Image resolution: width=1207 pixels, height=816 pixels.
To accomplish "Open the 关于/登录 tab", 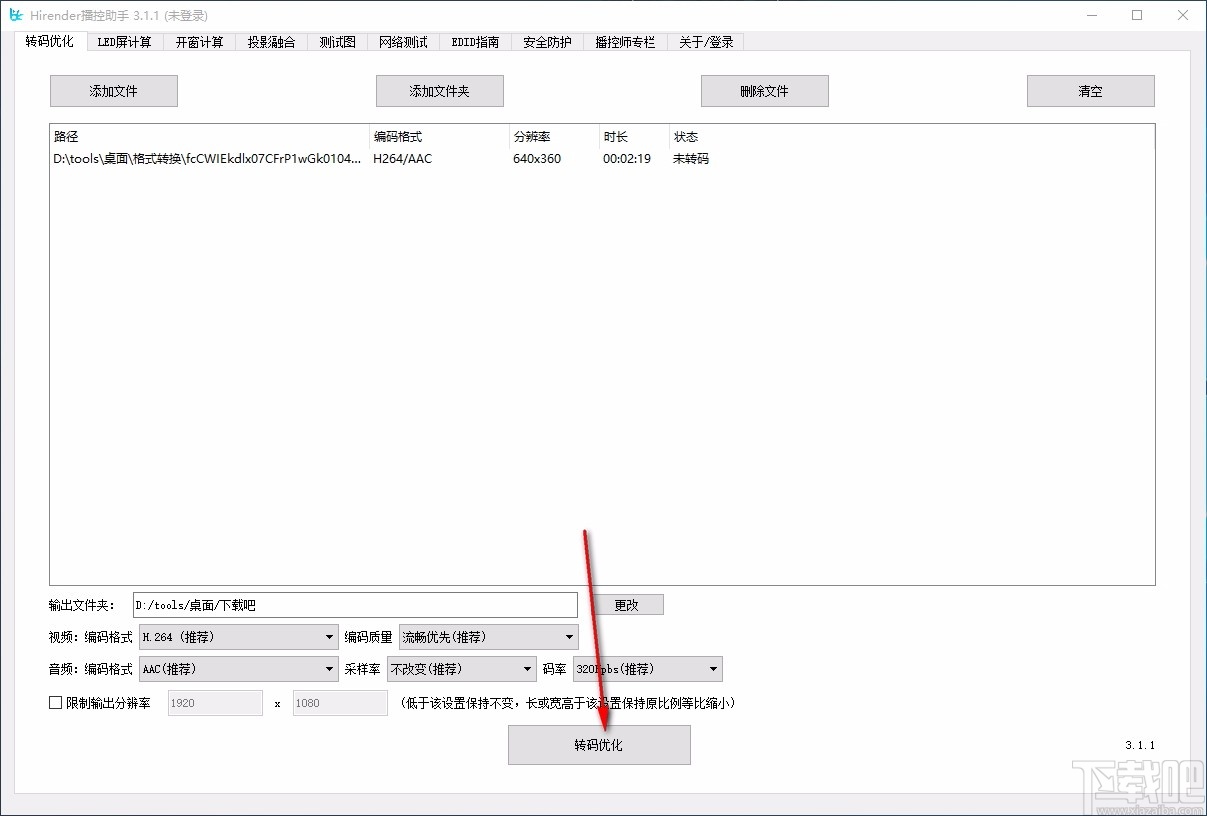I will 705,41.
